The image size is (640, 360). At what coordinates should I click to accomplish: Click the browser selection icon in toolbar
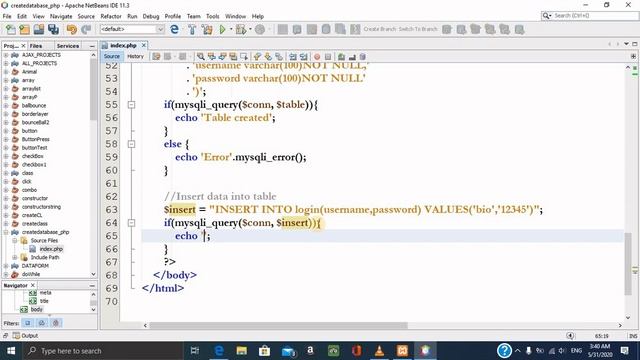pyautogui.click(x=174, y=29)
